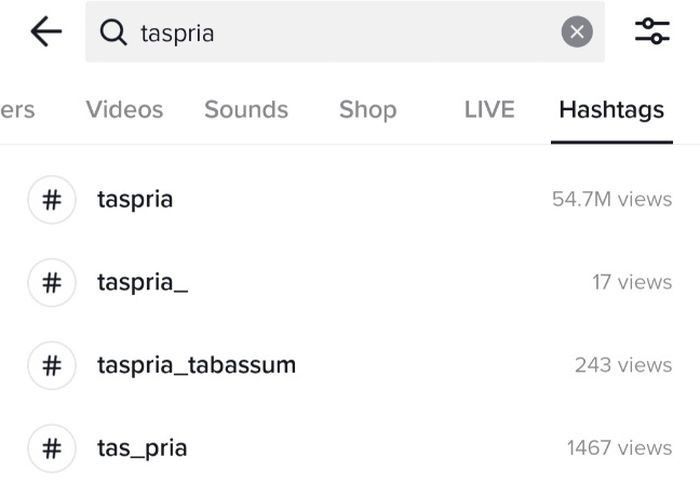Select the LIVE tab
This screenshot has height=483, width=700.
coord(489,110)
